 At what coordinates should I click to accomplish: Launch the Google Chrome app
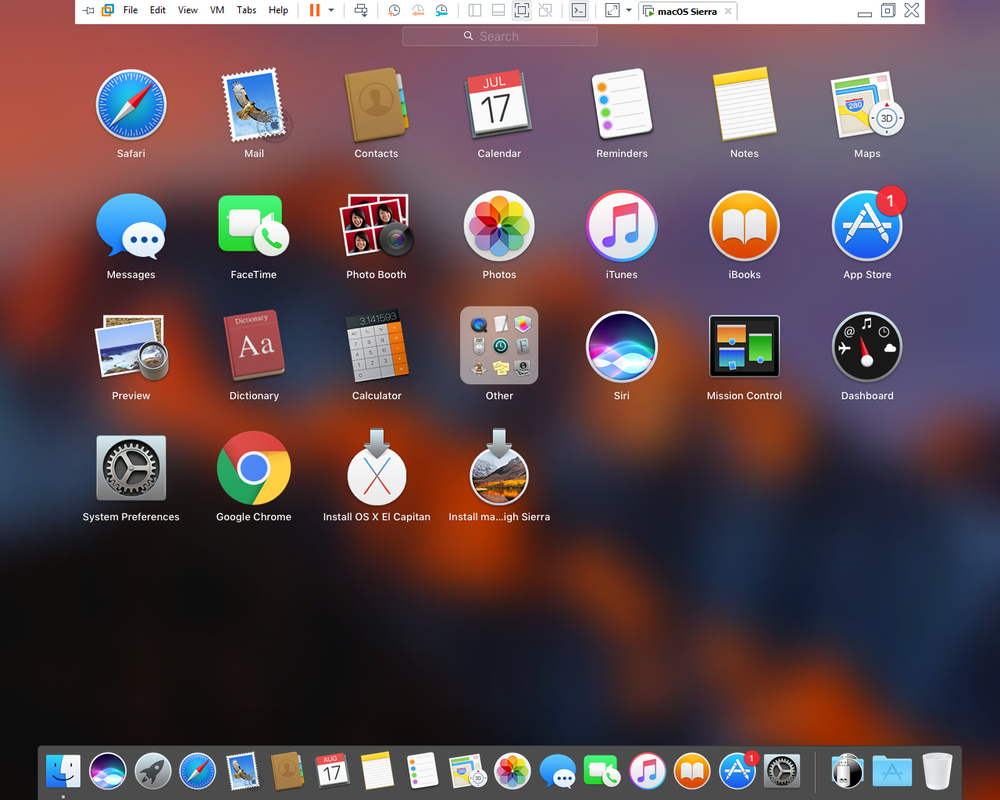pos(254,468)
